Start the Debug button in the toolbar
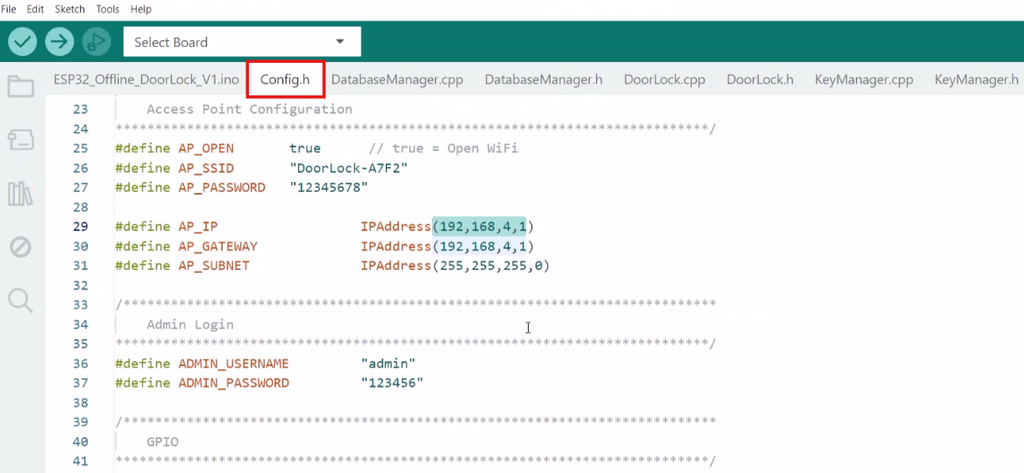The height and width of the screenshot is (473, 1024). pyautogui.click(x=96, y=42)
